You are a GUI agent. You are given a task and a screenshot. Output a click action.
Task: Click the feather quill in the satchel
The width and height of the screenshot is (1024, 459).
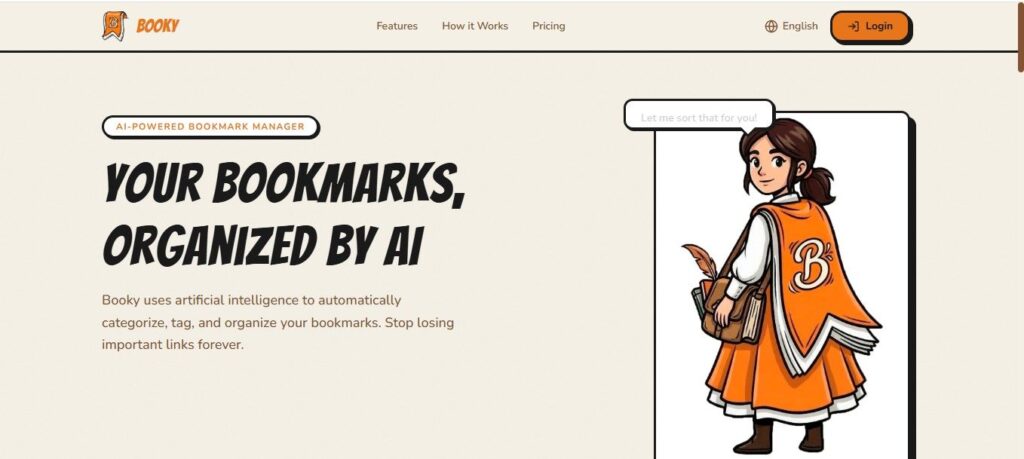[x=700, y=260]
